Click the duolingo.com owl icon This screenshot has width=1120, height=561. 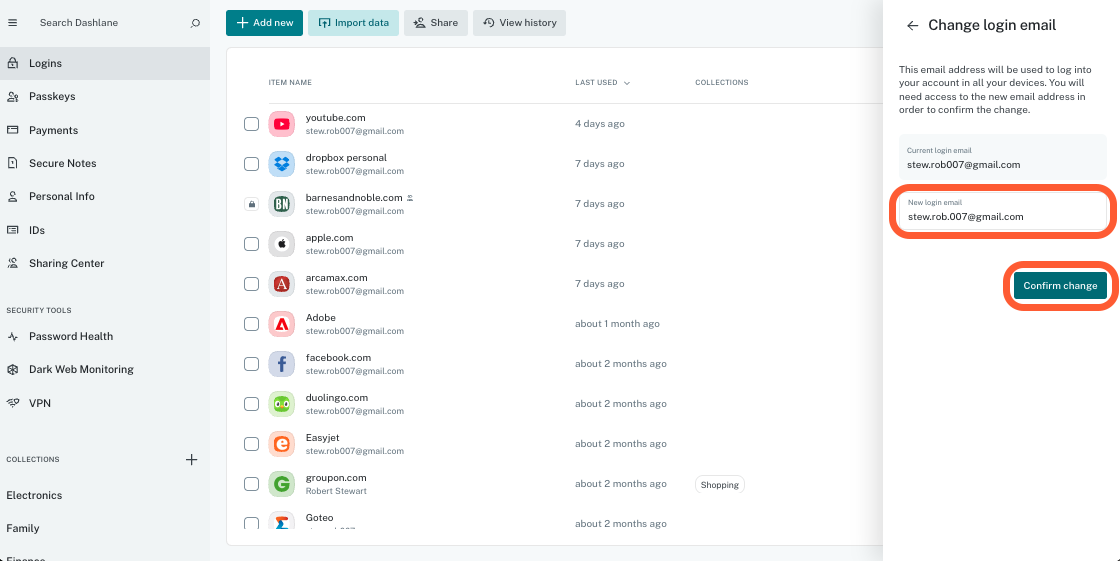(x=281, y=404)
